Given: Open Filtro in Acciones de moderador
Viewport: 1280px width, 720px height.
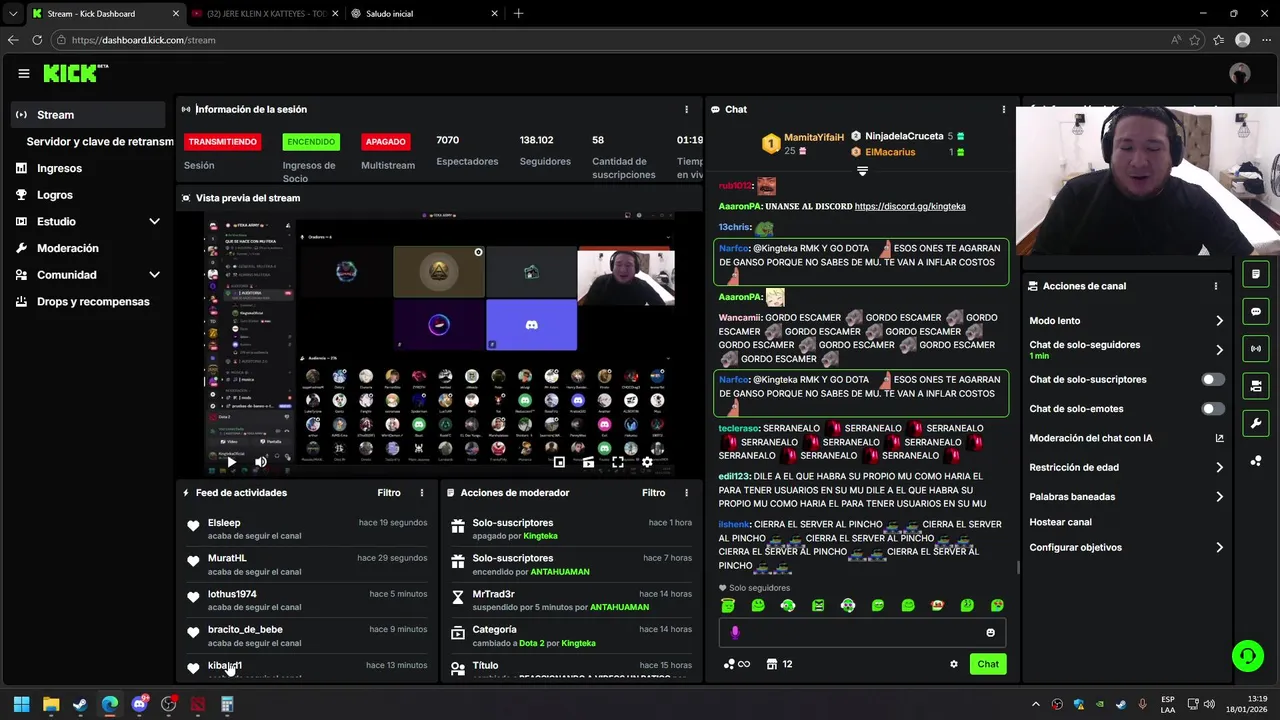Looking at the screenshot, I should pos(653,493).
